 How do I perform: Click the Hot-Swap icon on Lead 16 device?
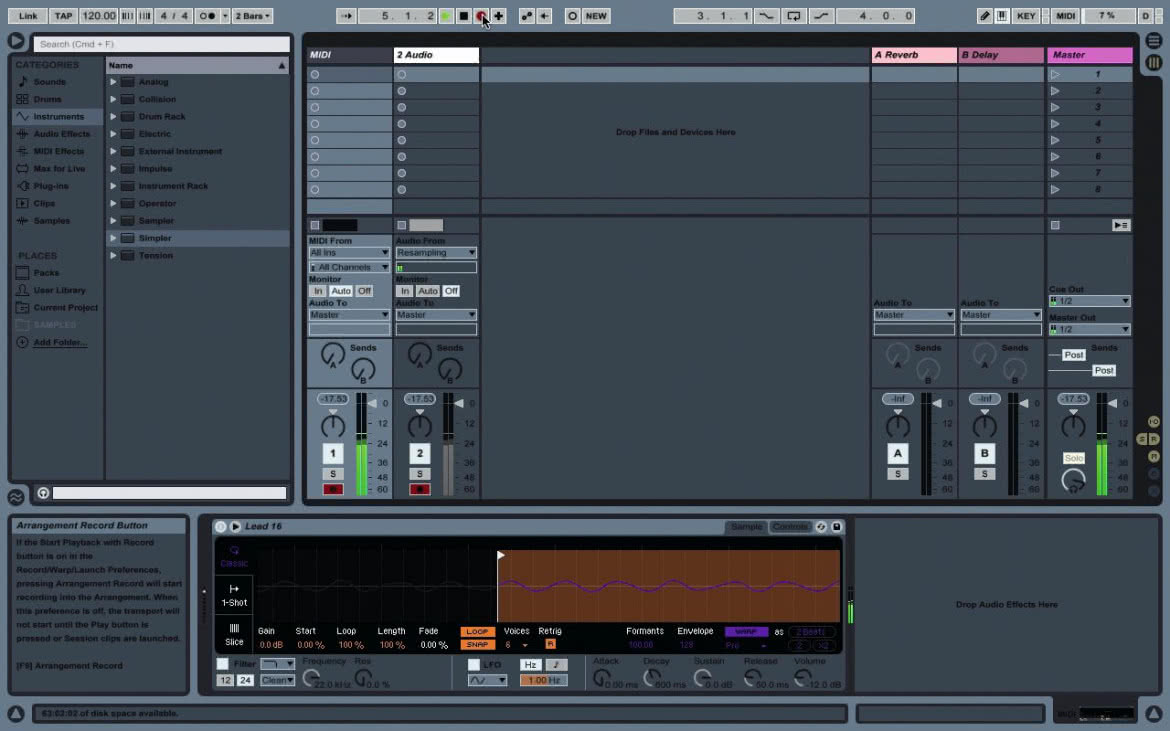coord(821,527)
